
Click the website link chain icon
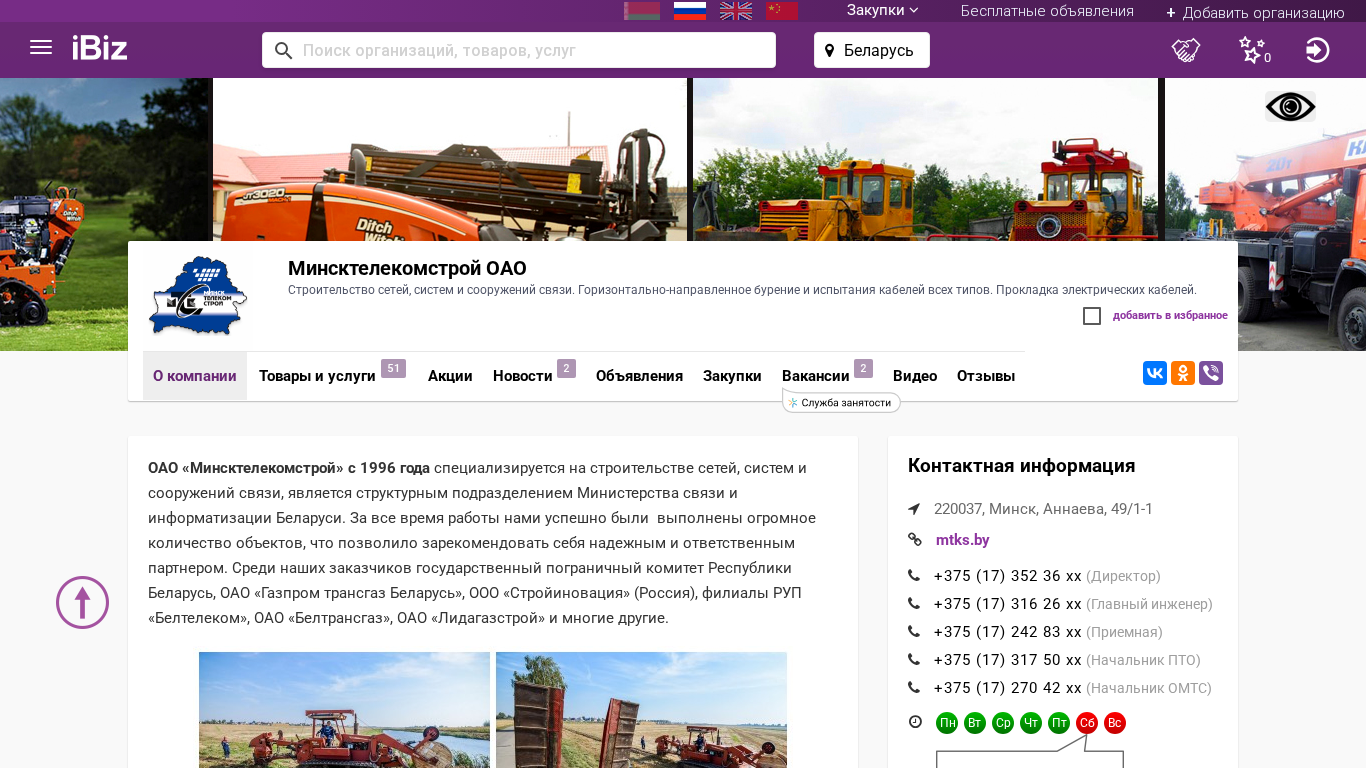click(x=914, y=540)
